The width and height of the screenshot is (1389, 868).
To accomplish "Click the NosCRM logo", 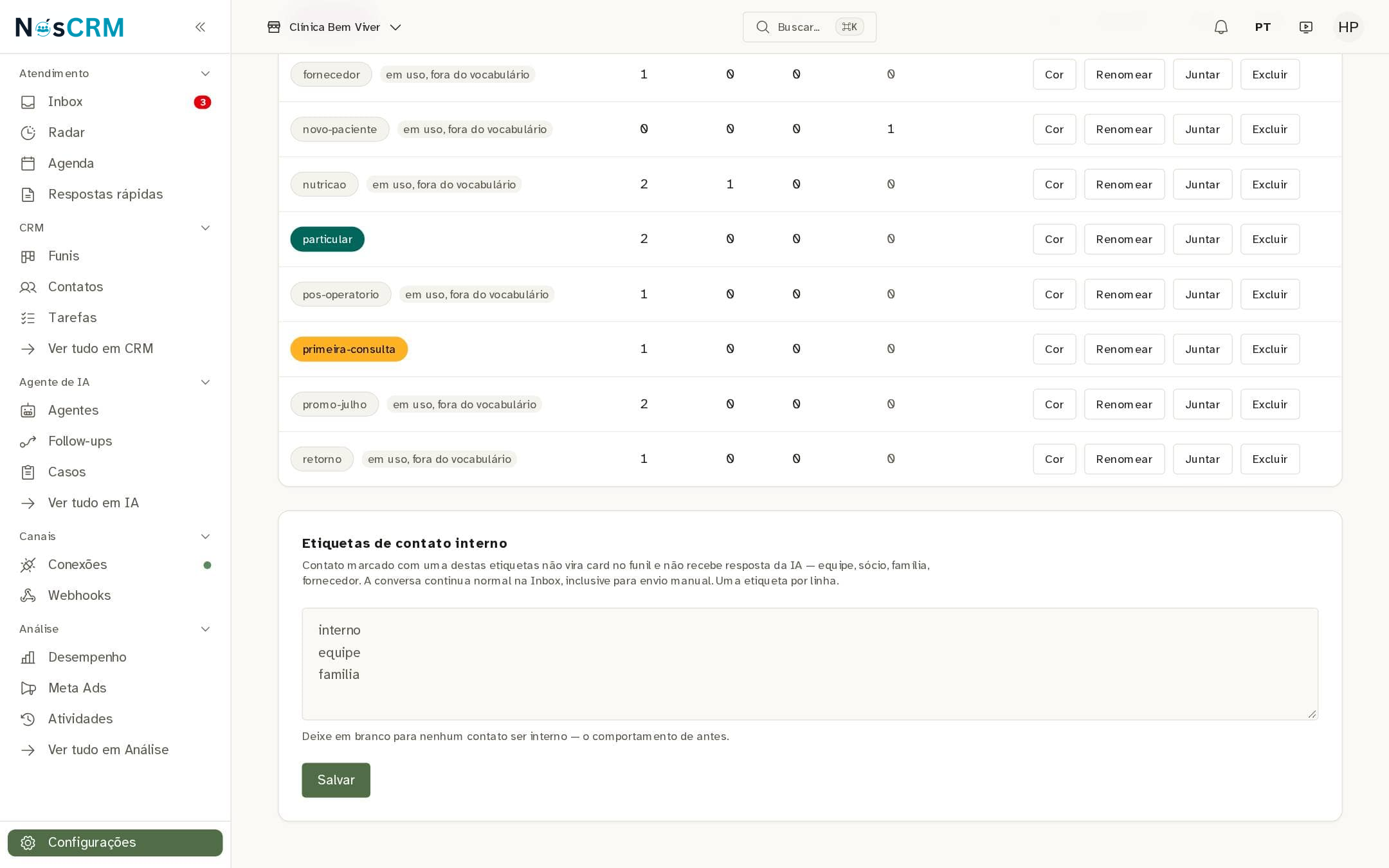I will (69, 27).
